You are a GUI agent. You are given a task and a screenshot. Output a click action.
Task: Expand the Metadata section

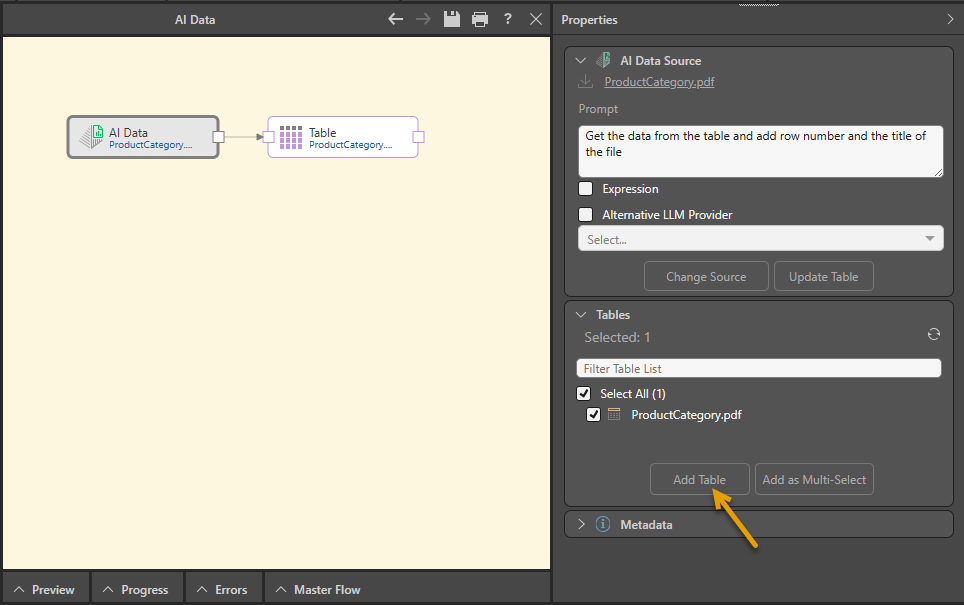tap(582, 524)
